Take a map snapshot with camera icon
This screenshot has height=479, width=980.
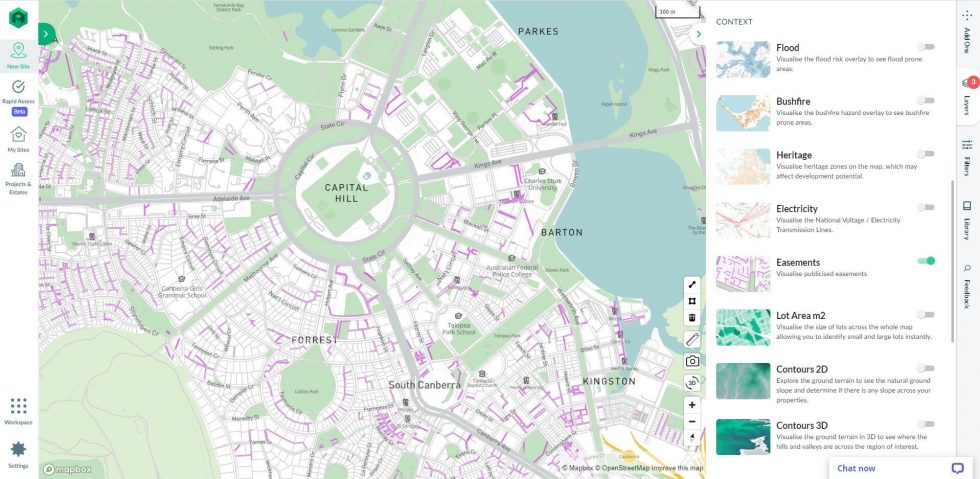coord(692,361)
